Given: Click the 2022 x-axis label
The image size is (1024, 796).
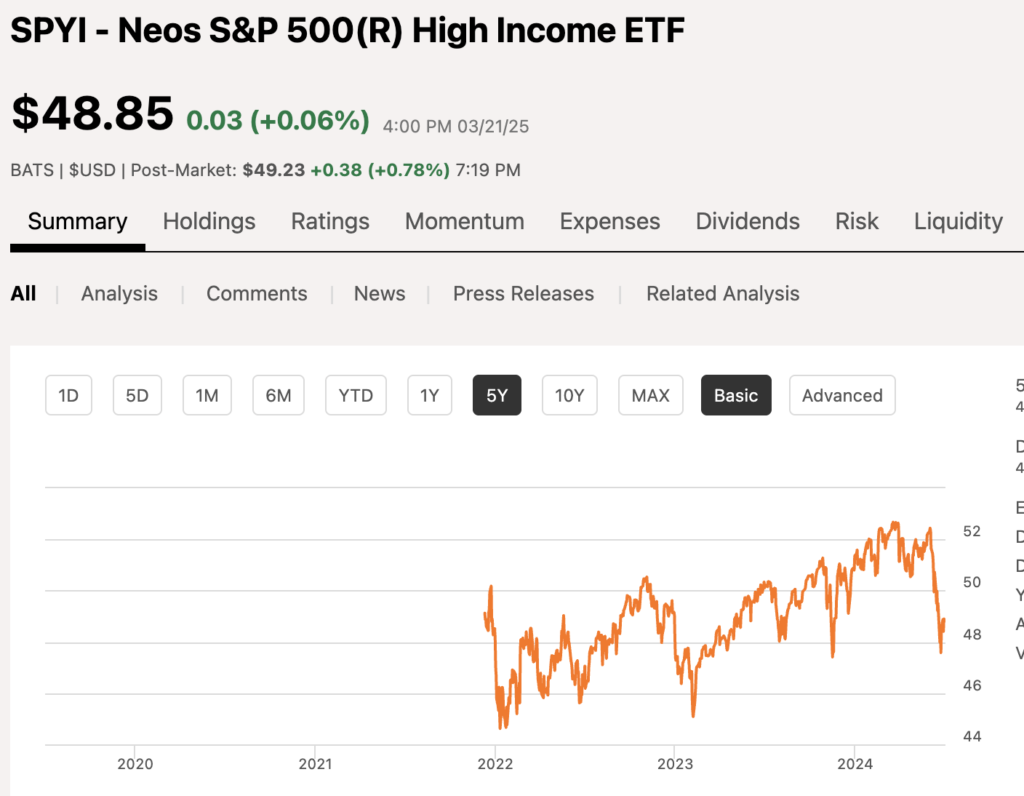Looking at the screenshot, I should click(x=495, y=764).
